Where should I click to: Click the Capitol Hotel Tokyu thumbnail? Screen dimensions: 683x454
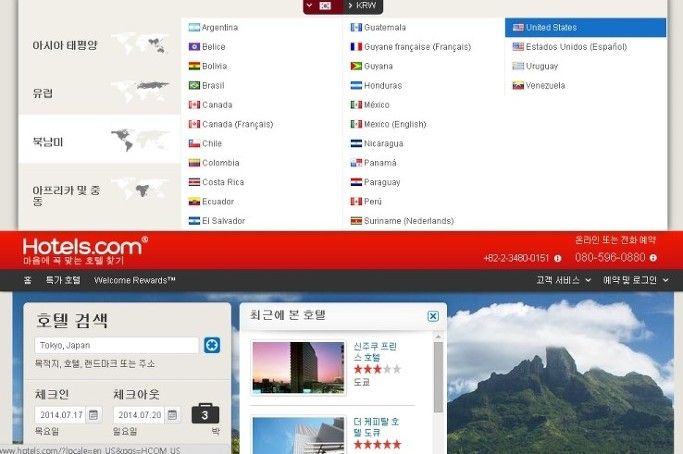pos(298,435)
